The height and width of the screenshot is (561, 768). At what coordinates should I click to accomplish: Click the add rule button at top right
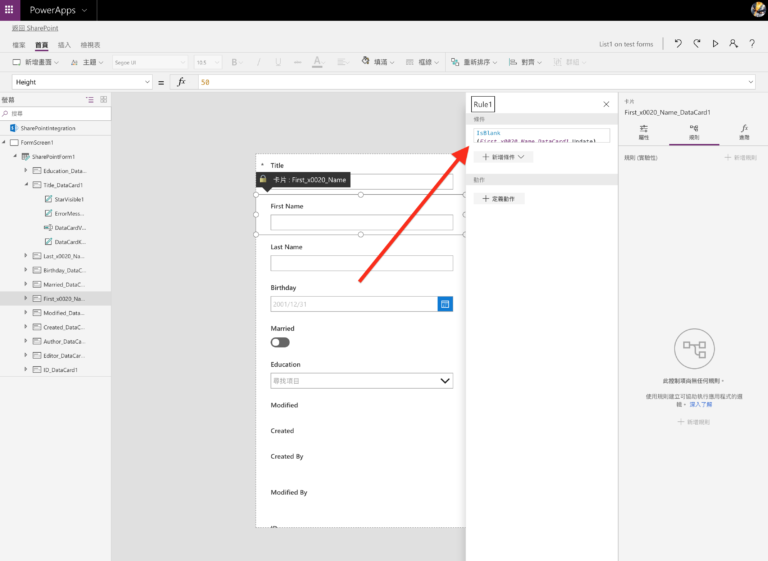coord(741,157)
